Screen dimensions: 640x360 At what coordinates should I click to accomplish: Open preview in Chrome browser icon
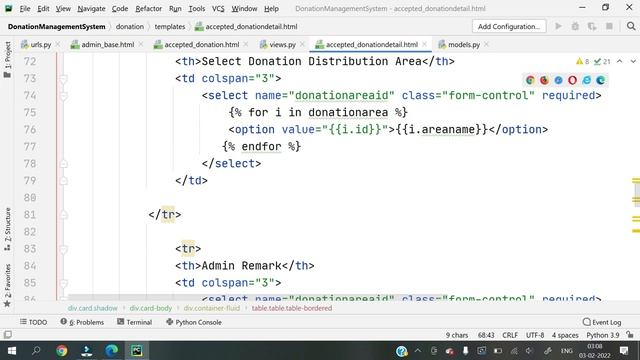(530, 80)
